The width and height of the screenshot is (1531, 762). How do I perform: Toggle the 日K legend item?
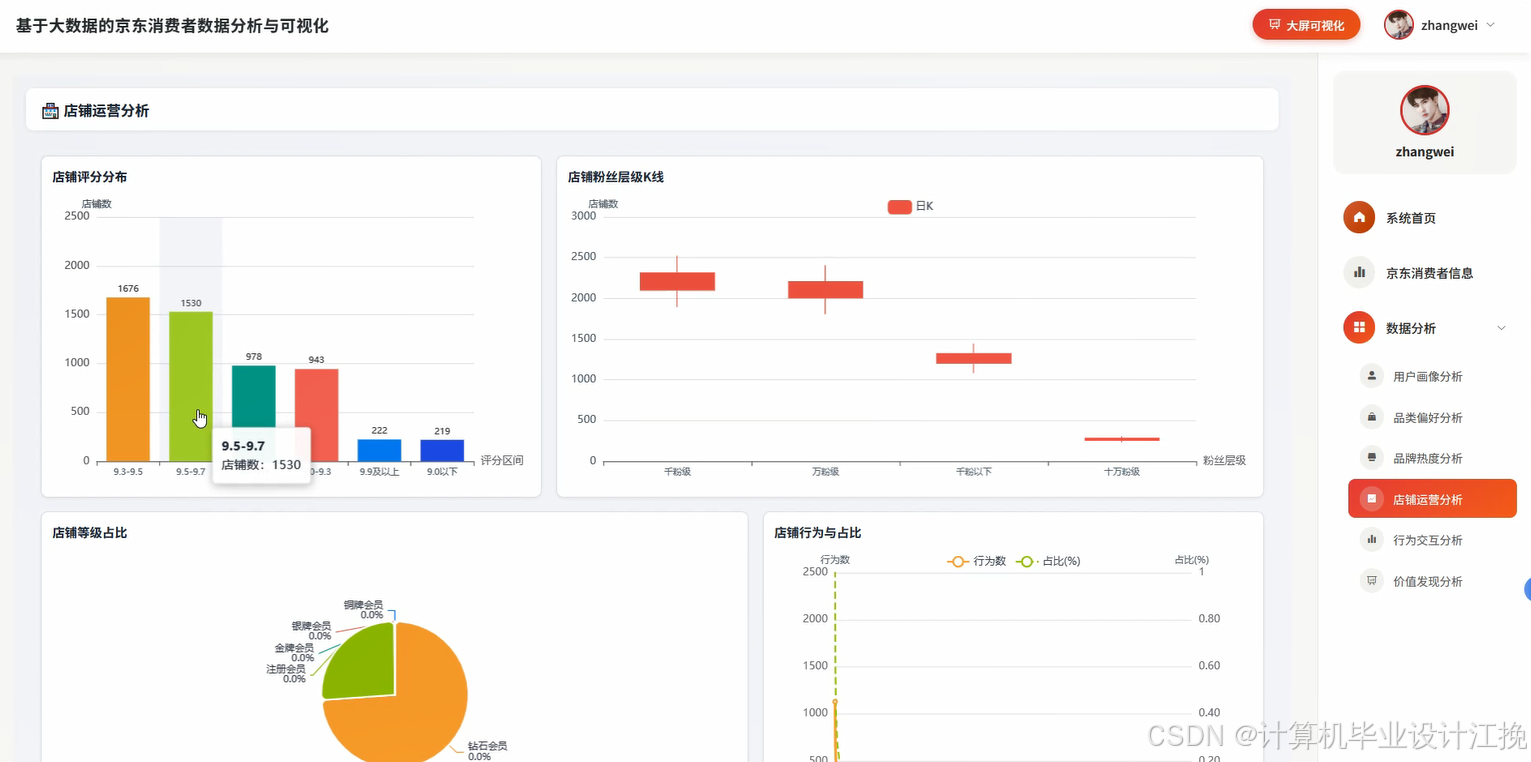[x=910, y=206]
